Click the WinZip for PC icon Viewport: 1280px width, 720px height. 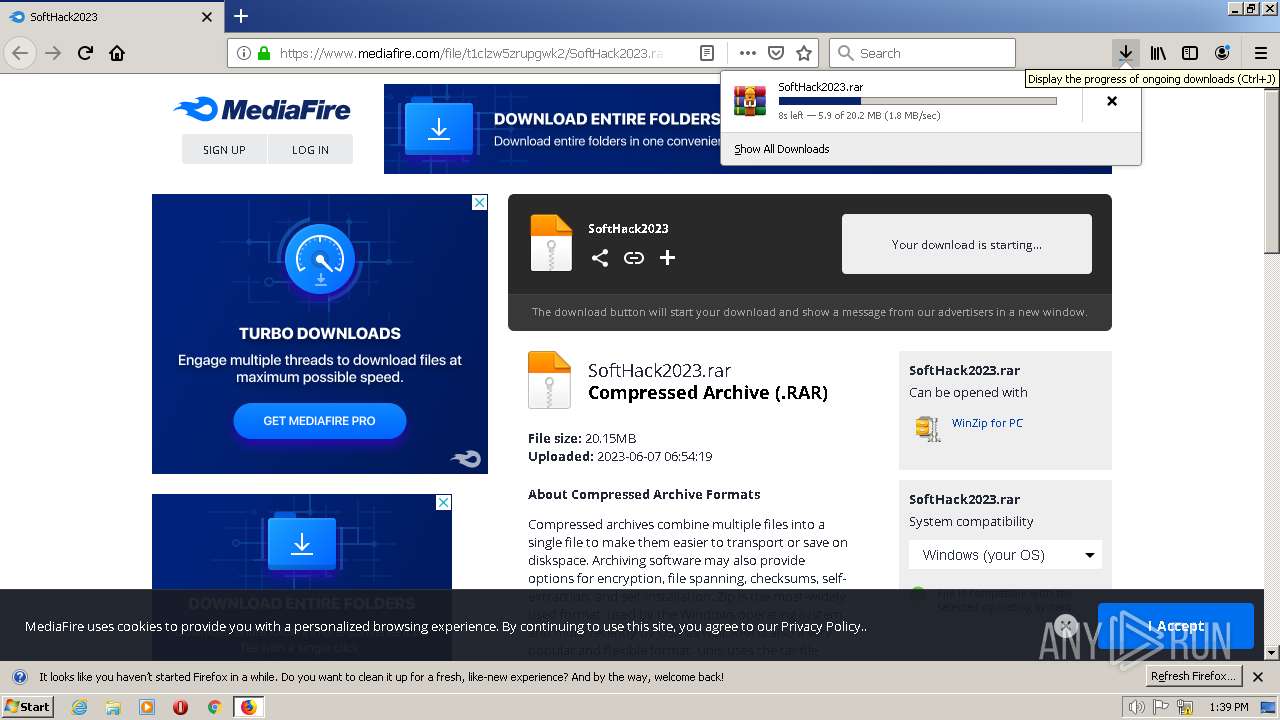click(x=928, y=428)
